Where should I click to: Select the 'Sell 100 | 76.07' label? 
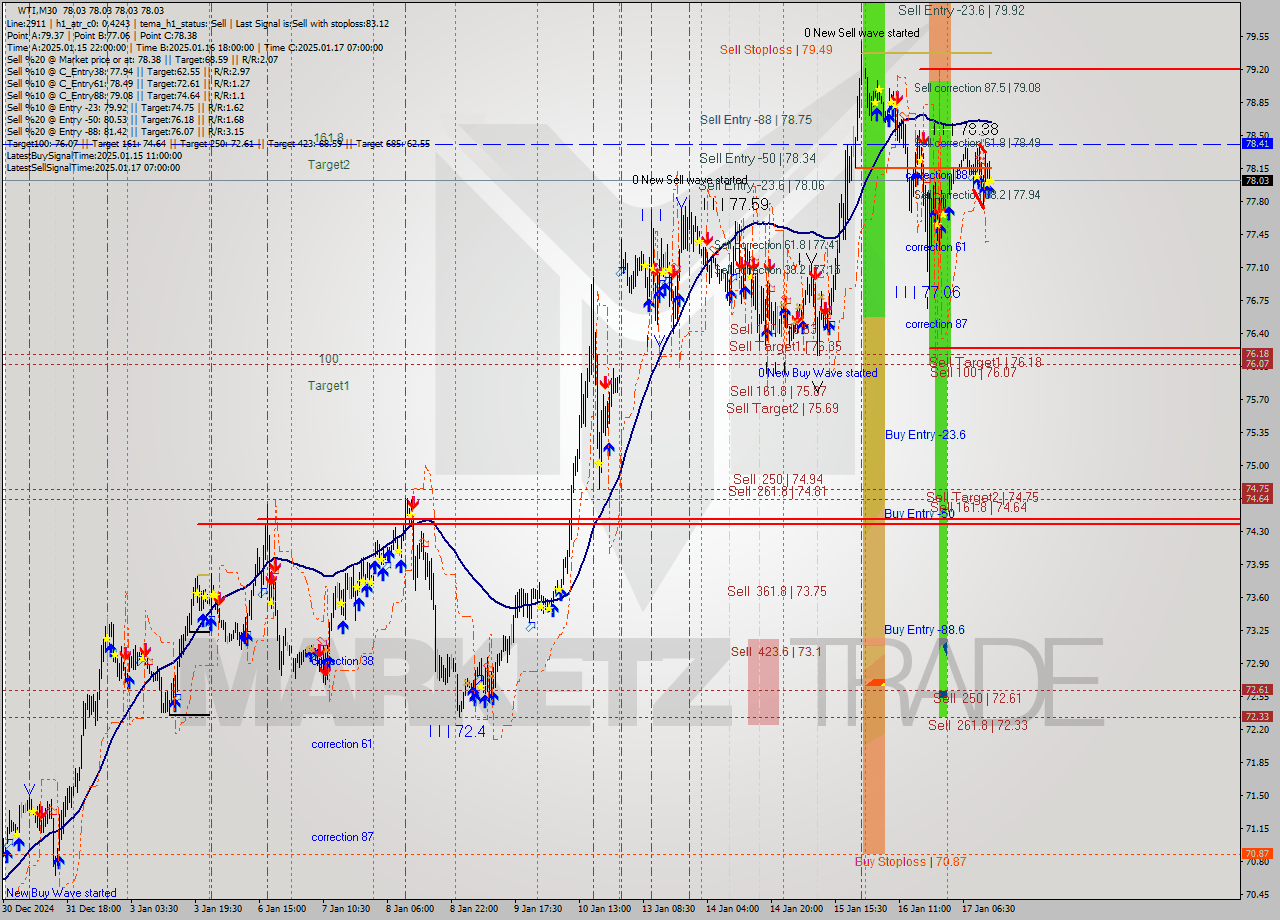(973, 372)
